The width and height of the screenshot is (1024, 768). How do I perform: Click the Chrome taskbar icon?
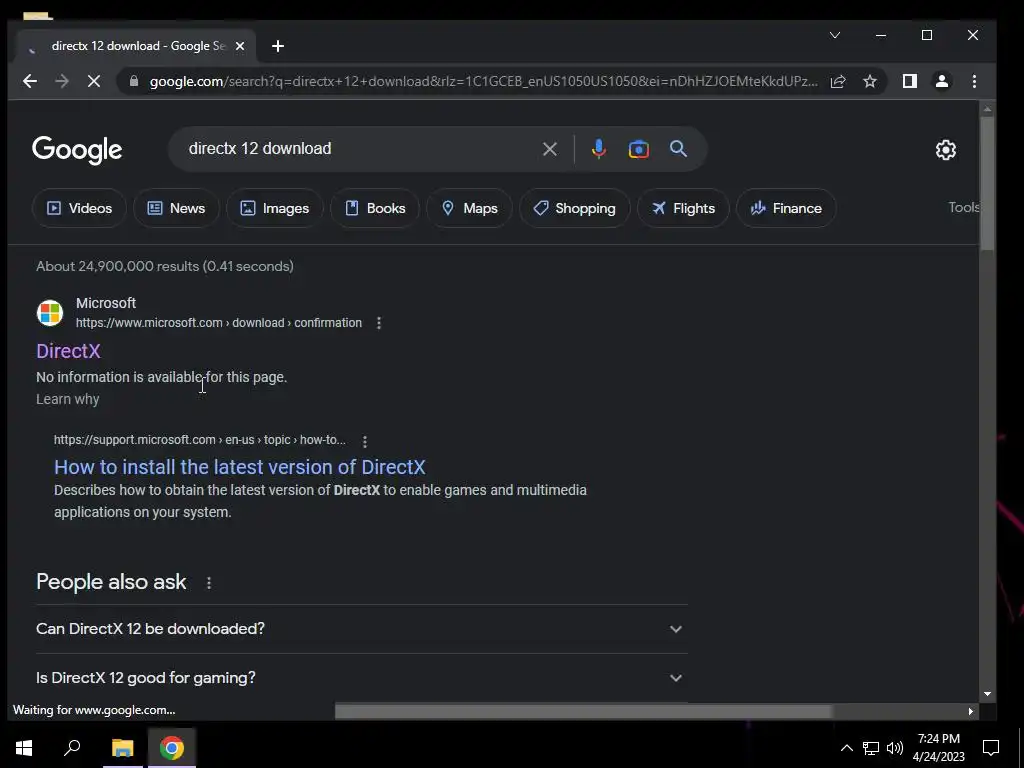pos(172,748)
